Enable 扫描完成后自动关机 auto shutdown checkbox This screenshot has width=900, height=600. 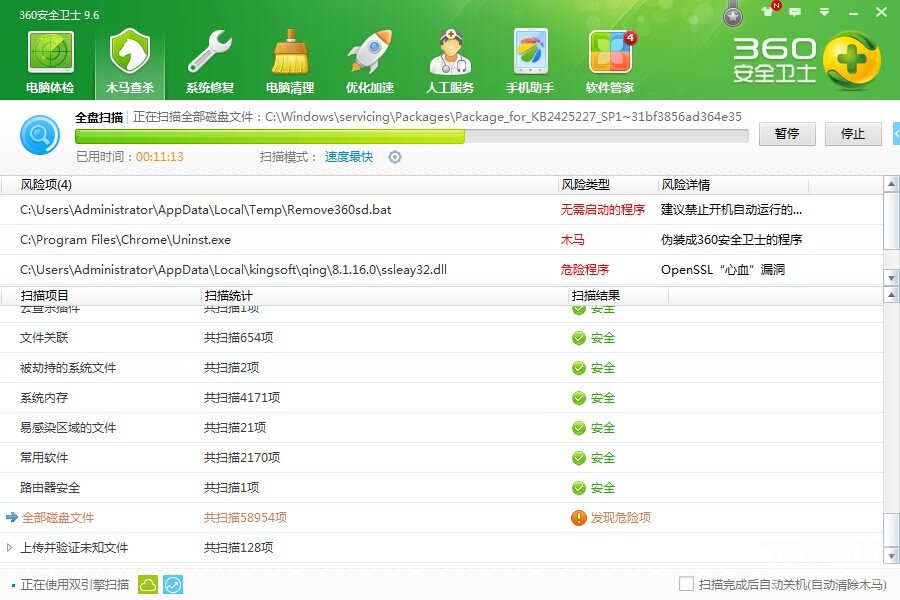(686, 583)
